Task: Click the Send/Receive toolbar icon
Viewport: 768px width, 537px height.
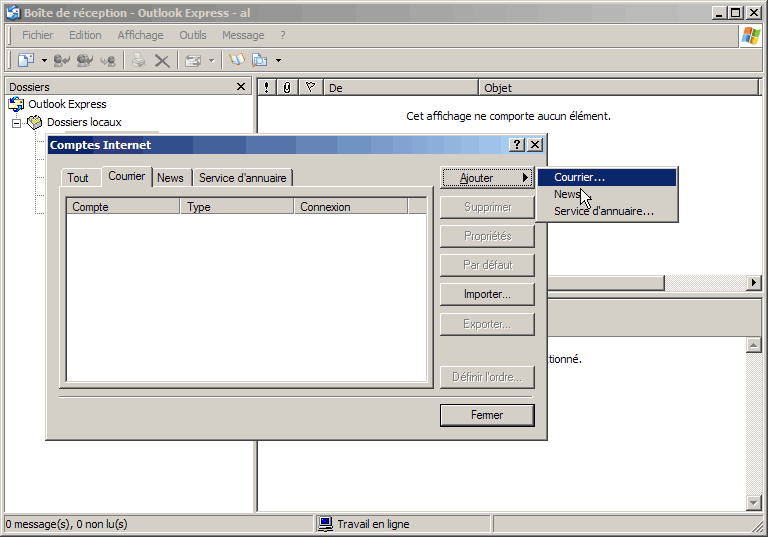Action: click(193, 61)
